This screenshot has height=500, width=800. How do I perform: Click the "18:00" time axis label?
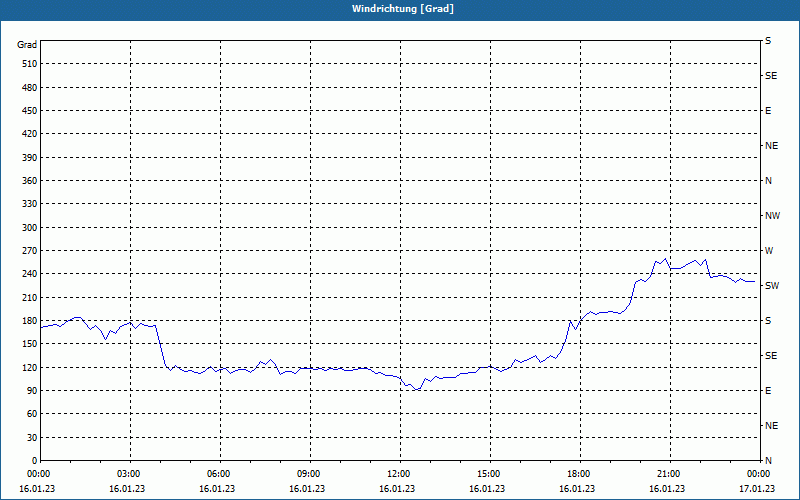click(580, 474)
